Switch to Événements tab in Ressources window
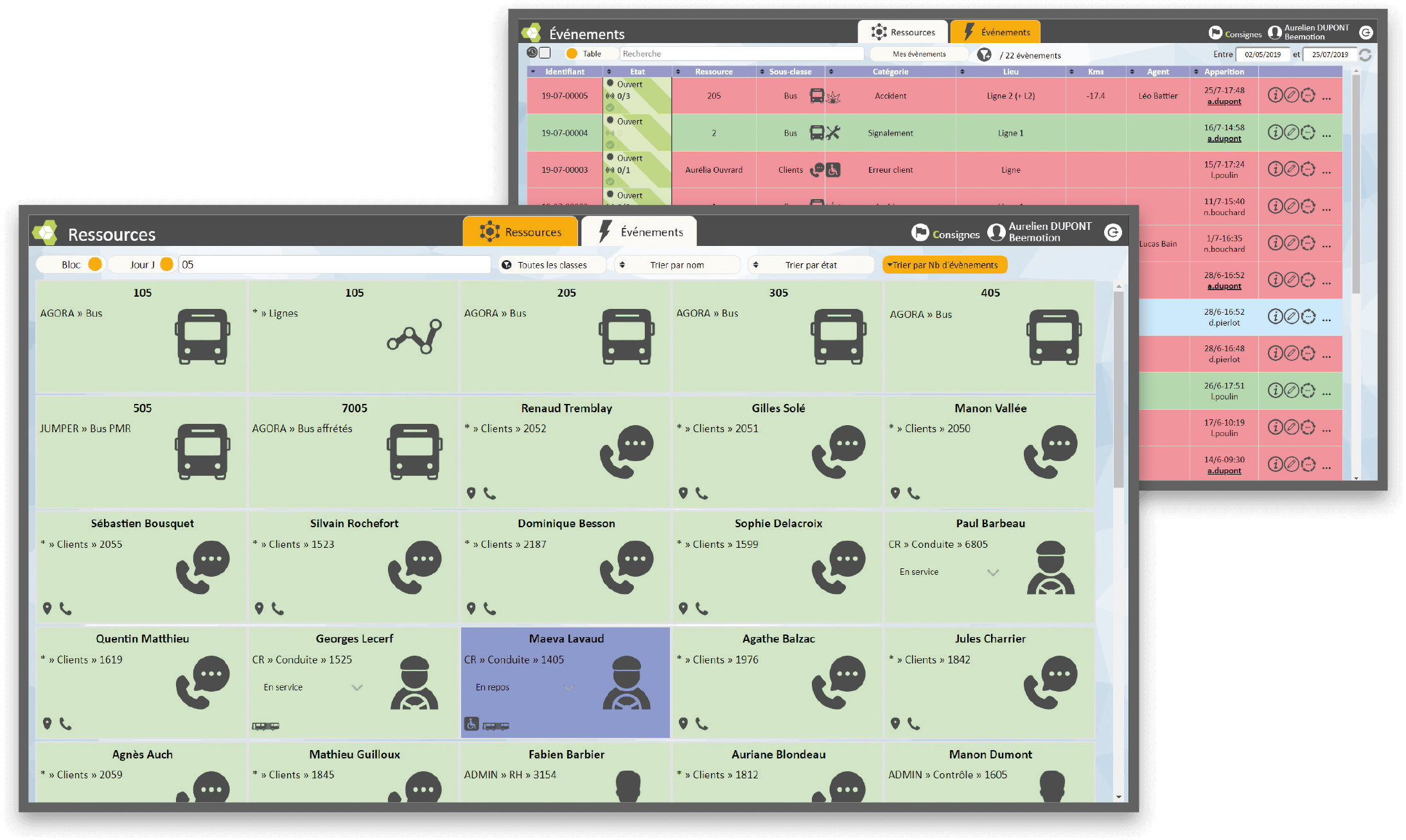 [639, 232]
